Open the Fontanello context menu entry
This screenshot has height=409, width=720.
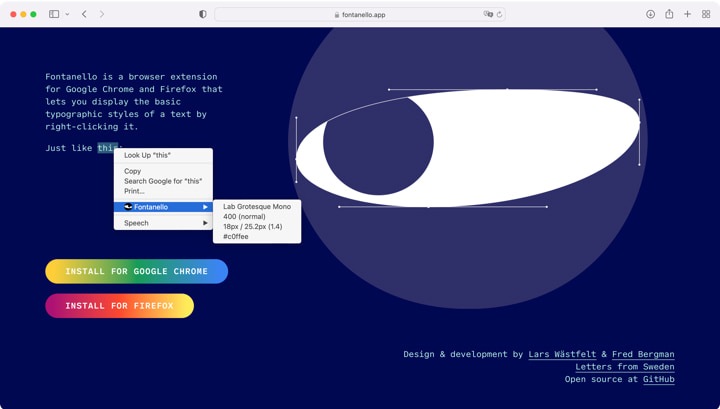(x=163, y=207)
